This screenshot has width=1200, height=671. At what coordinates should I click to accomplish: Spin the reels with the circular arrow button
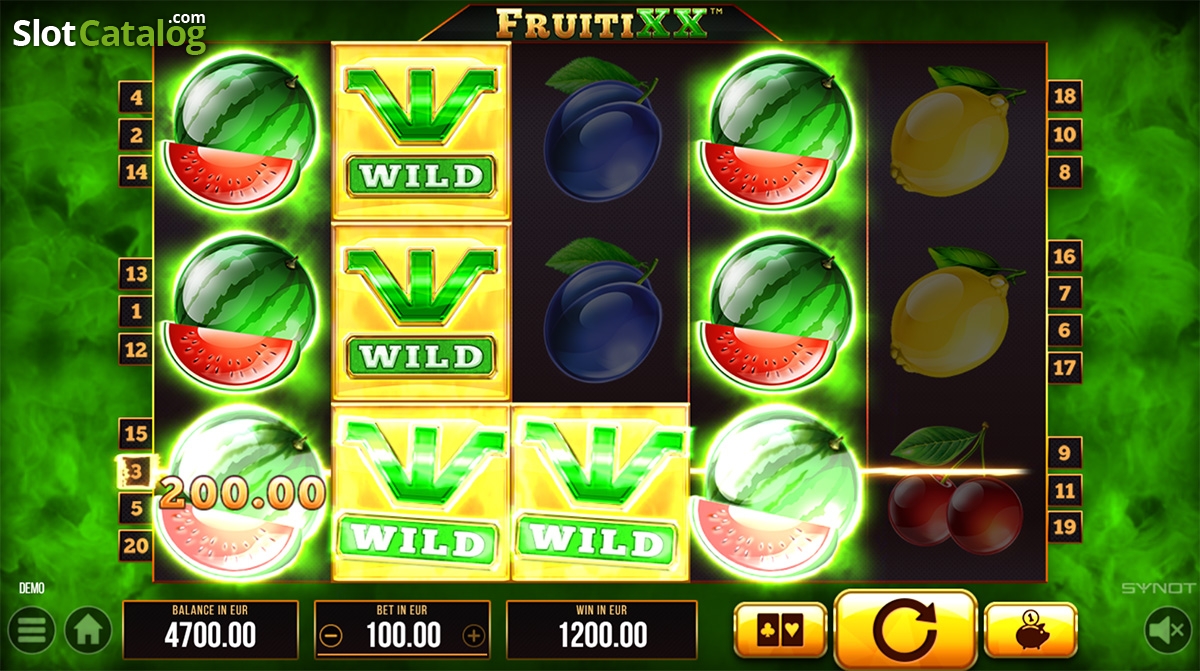[905, 629]
